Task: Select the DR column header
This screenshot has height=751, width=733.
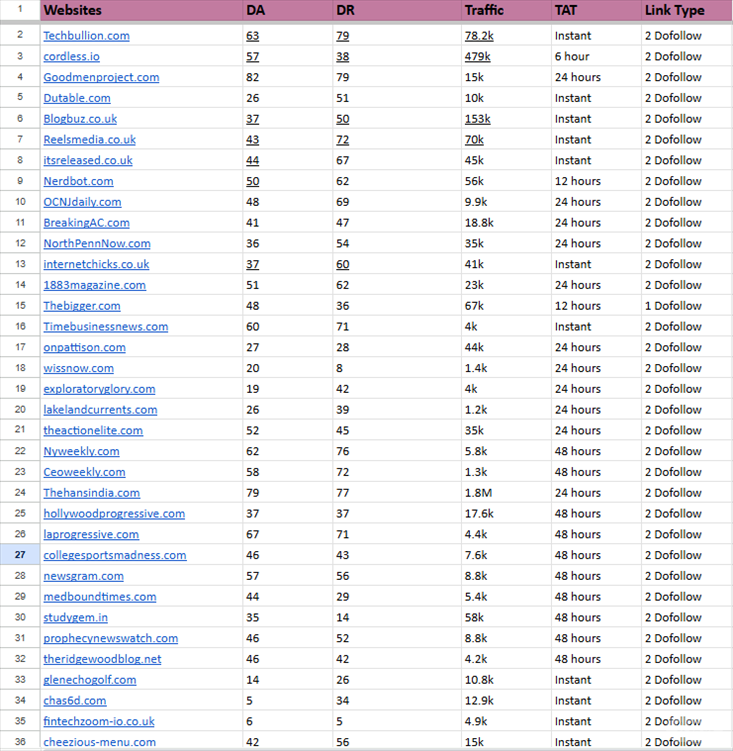Action: click(397, 11)
